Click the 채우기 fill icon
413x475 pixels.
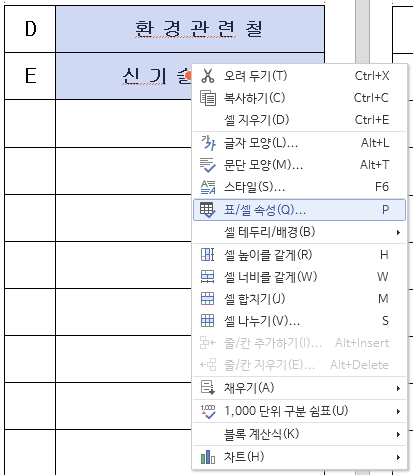coord(208,388)
